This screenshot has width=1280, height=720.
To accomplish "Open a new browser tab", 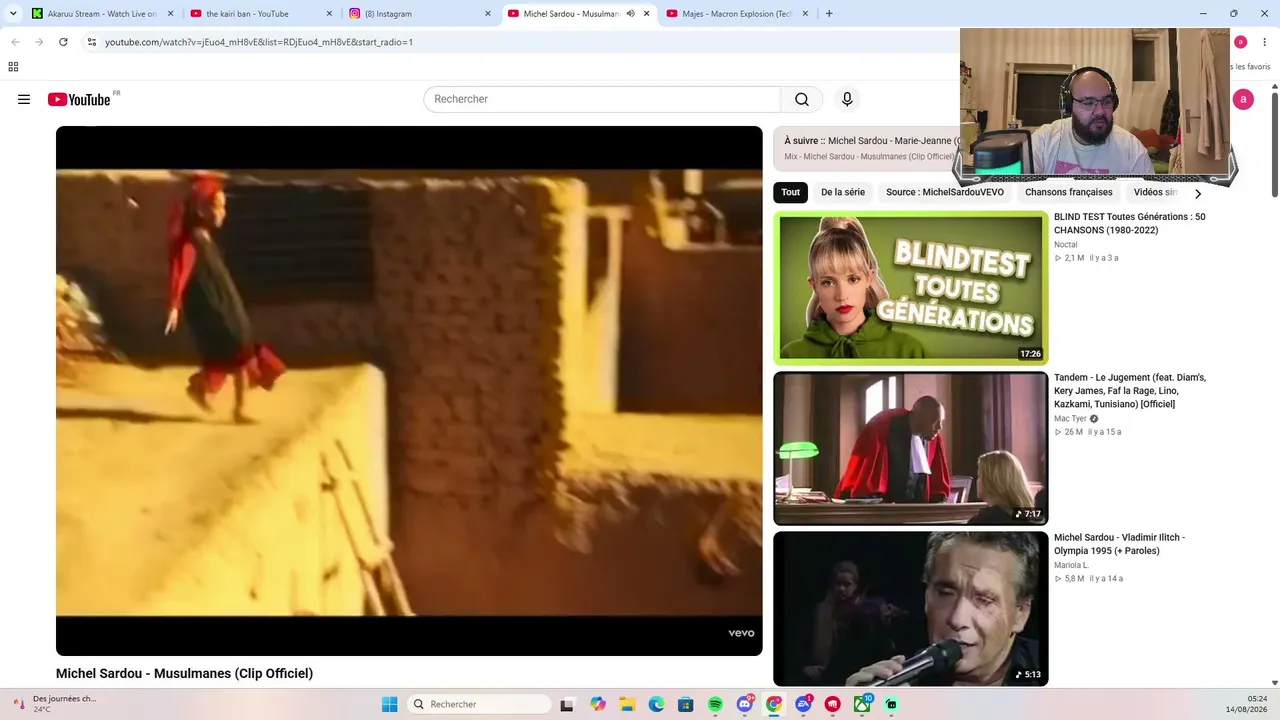I will pyautogui.click(x=829, y=14).
